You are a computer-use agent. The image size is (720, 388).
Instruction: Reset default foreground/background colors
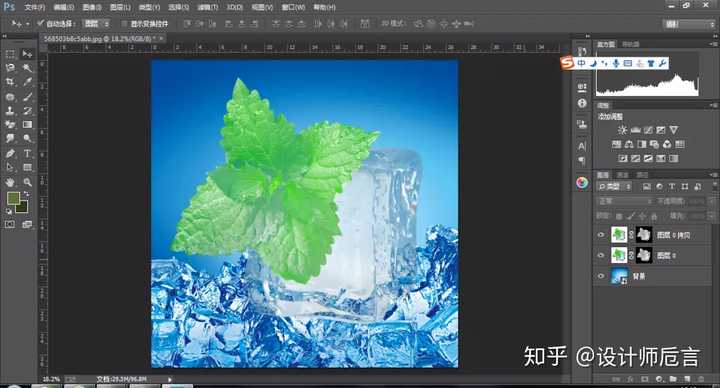pyautogui.click(x=9, y=211)
